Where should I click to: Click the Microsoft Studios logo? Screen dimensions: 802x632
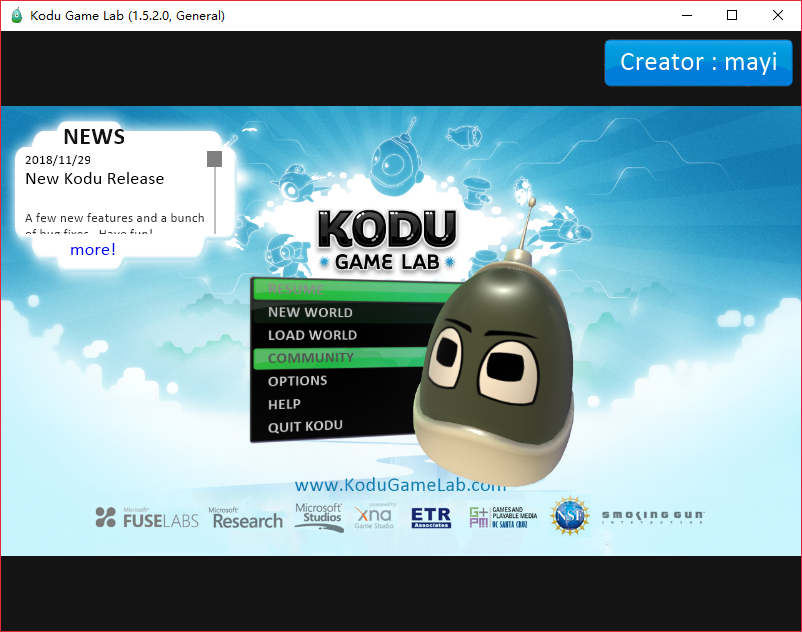coord(318,515)
